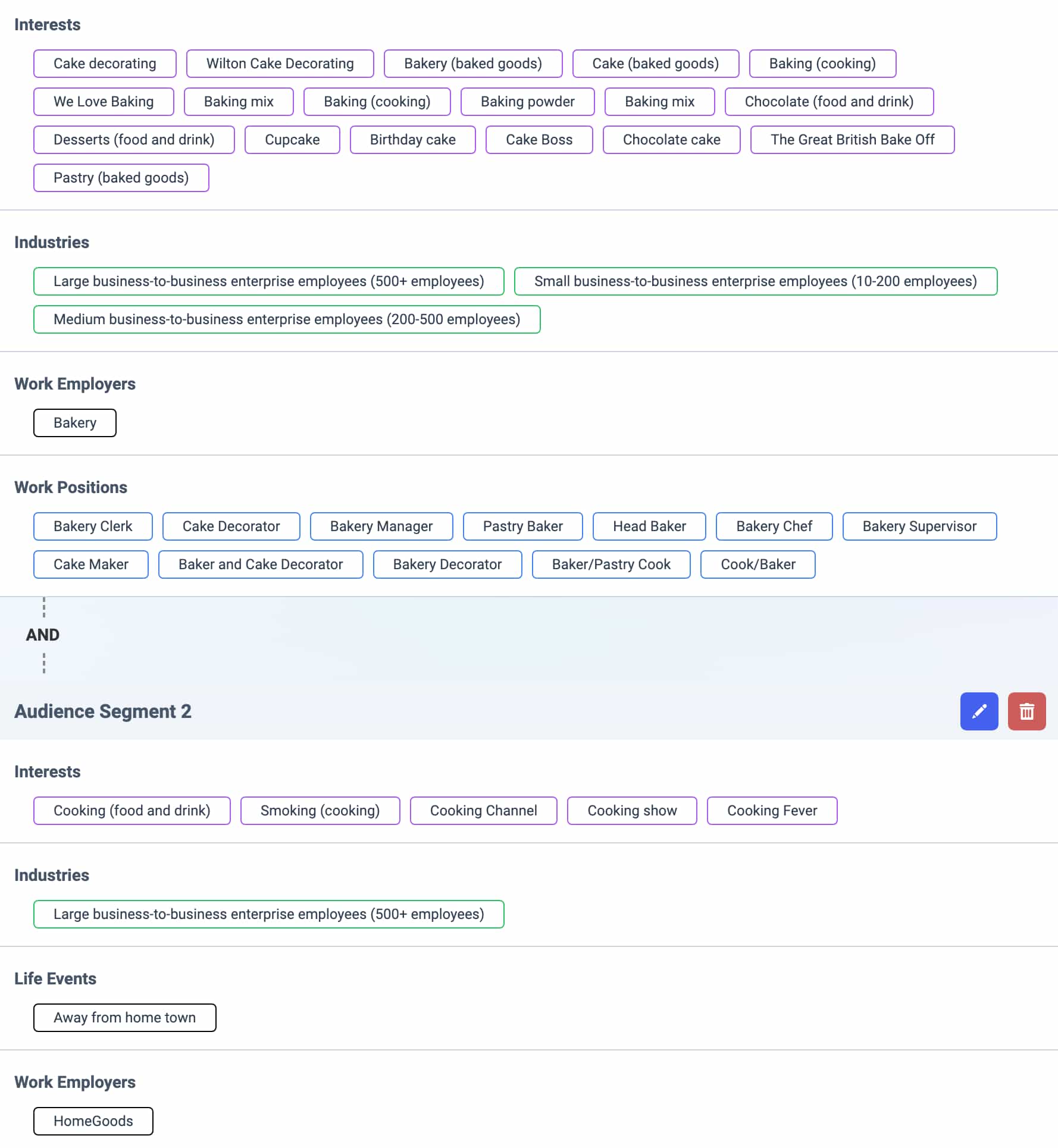Screen dimensions: 1058x1148
Task: Click the Cooking Channel interest tag
Action: coord(483,811)
